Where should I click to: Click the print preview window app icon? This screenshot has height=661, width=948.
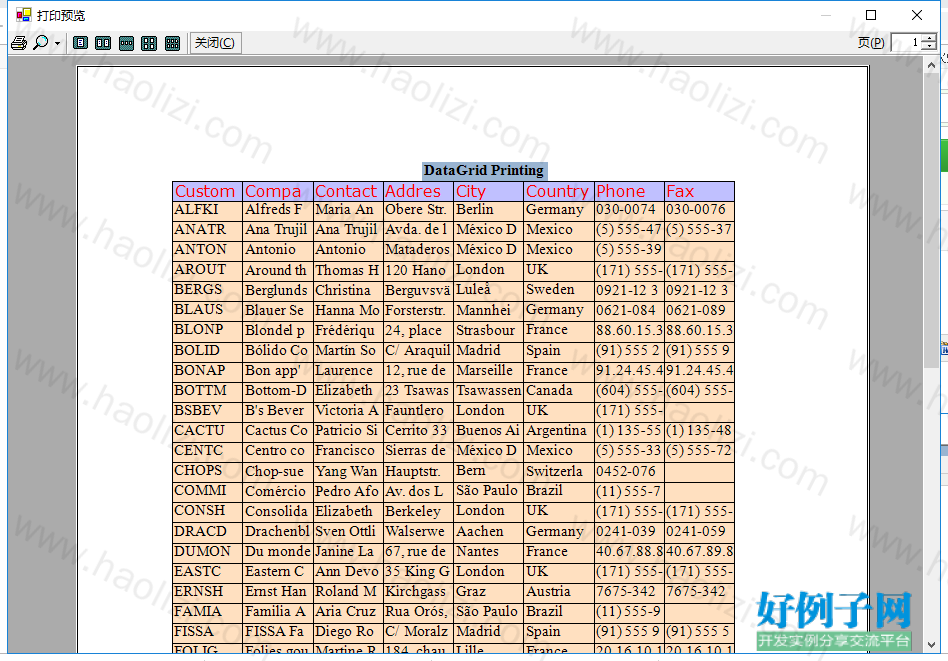click(x=23, y=15)
